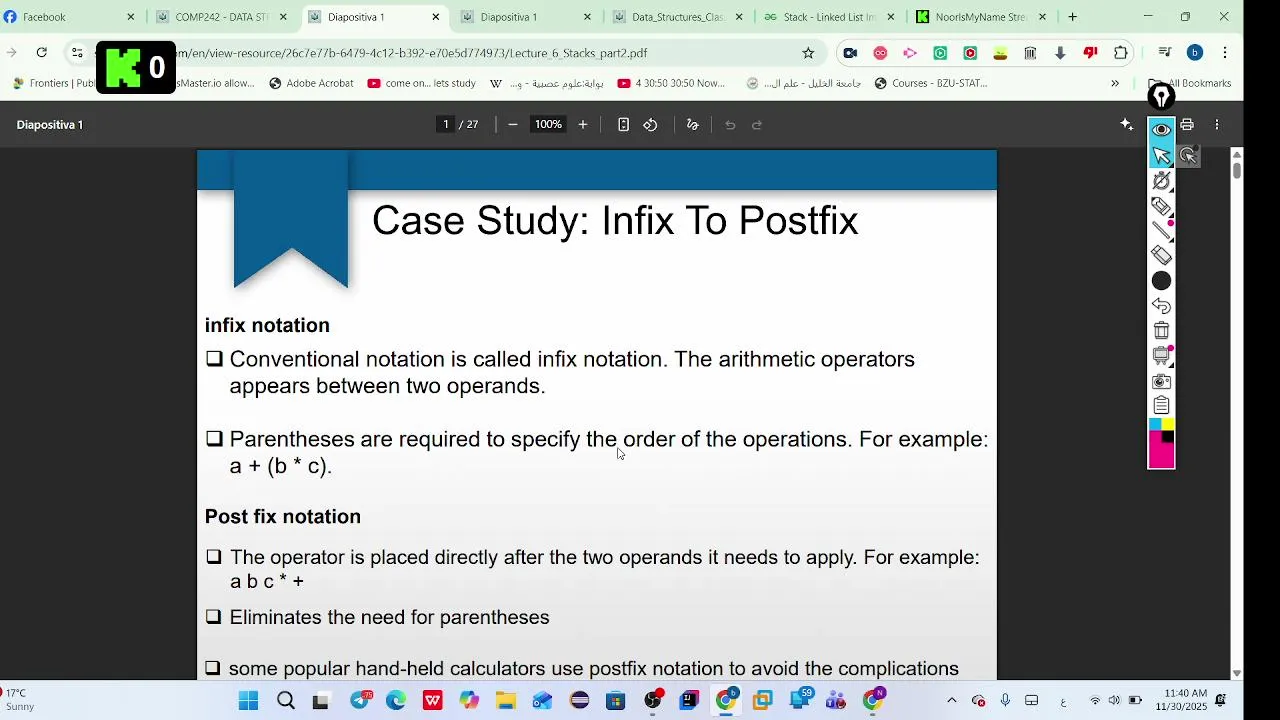Clear annotations with the trash can icon
The image size is (1280, 720).
[x=1161, y=331]
